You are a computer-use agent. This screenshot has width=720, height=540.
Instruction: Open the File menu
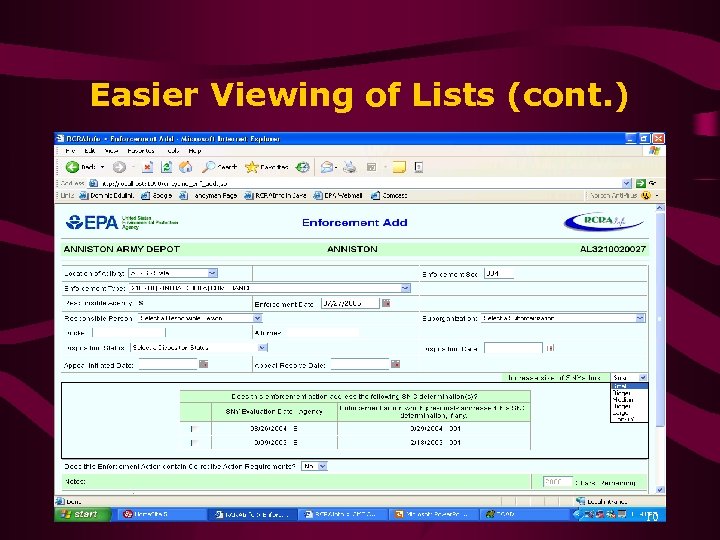pos(70,151)
